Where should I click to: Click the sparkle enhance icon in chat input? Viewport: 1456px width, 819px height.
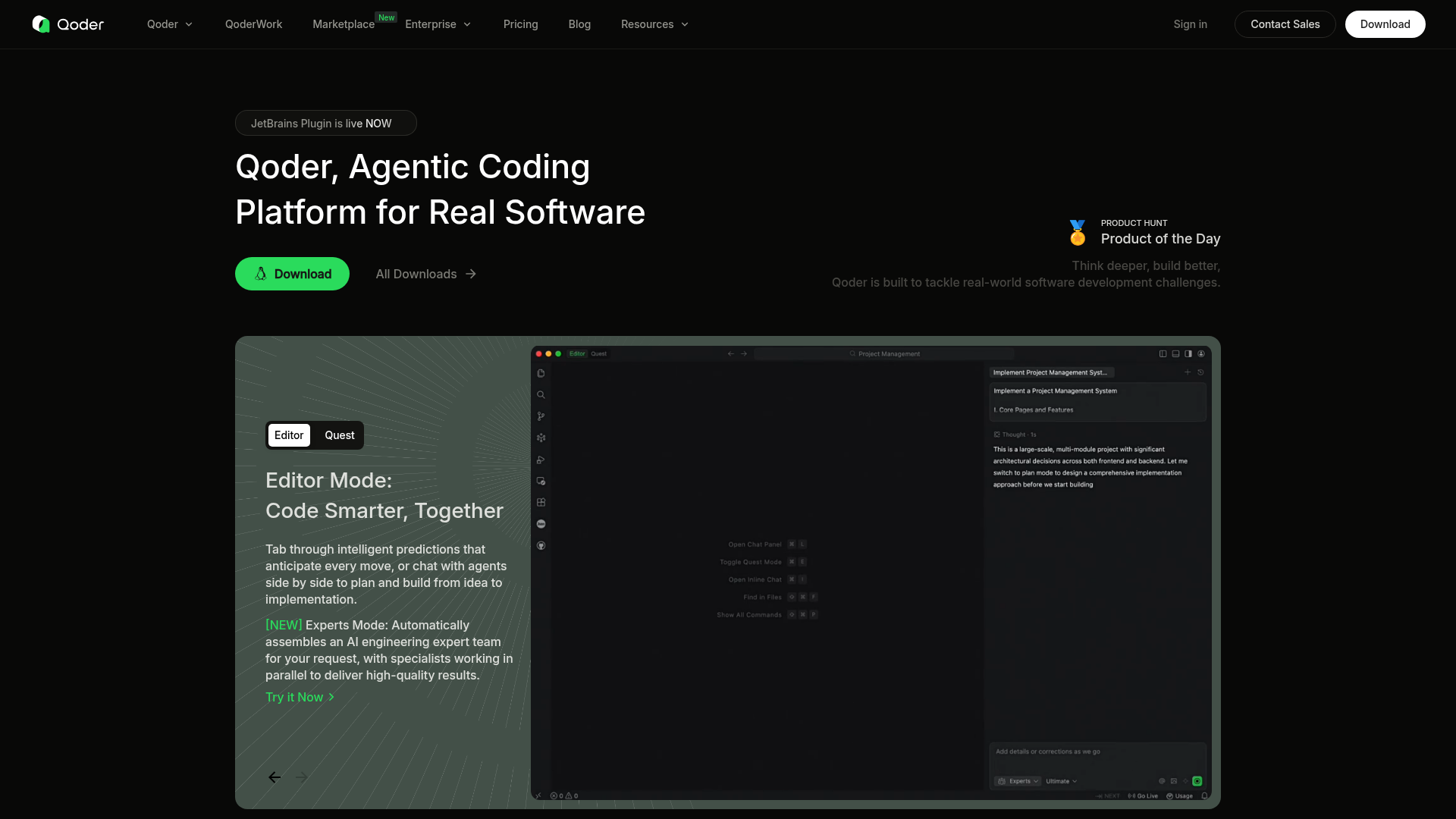point(1185,781)
